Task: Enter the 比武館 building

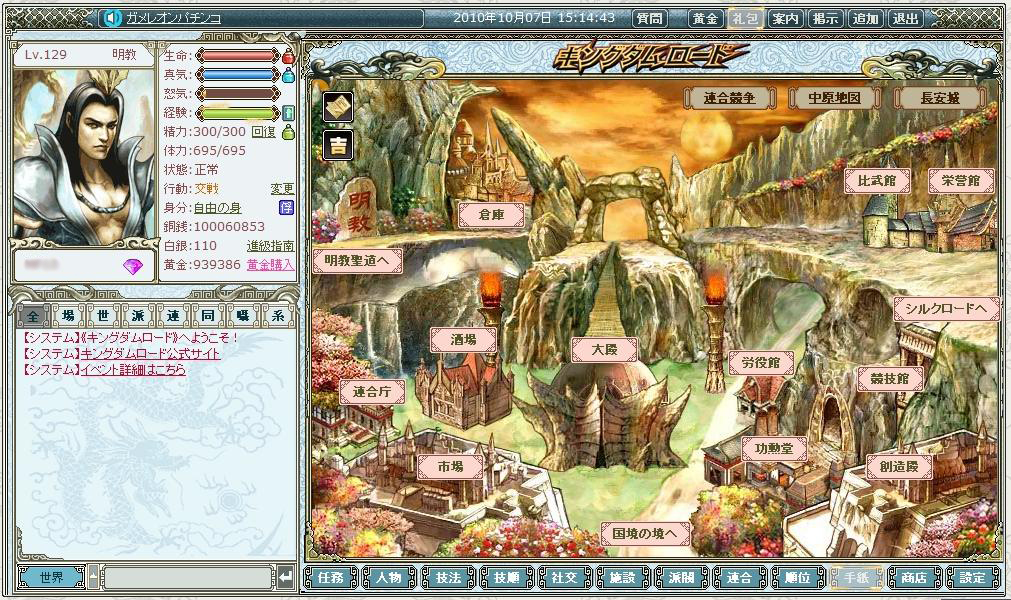Action: [878, 180]
